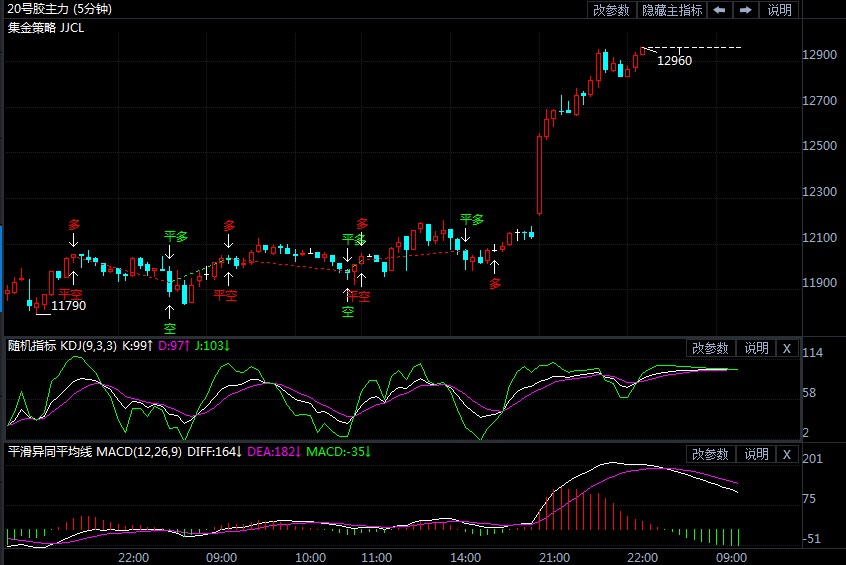This screenshot has width=846, height=565.
Task: Open 改参数 for the main chart
Action: 611,10
